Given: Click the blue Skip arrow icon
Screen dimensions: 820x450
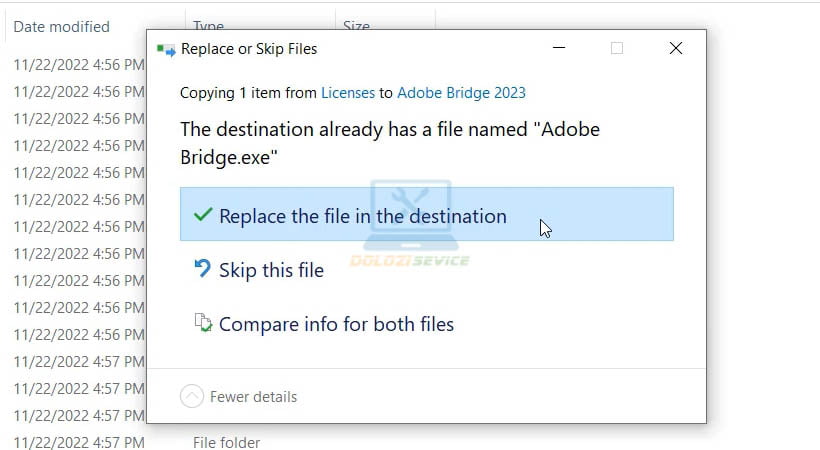Looking at the screenshot, I should pos(203,269).
